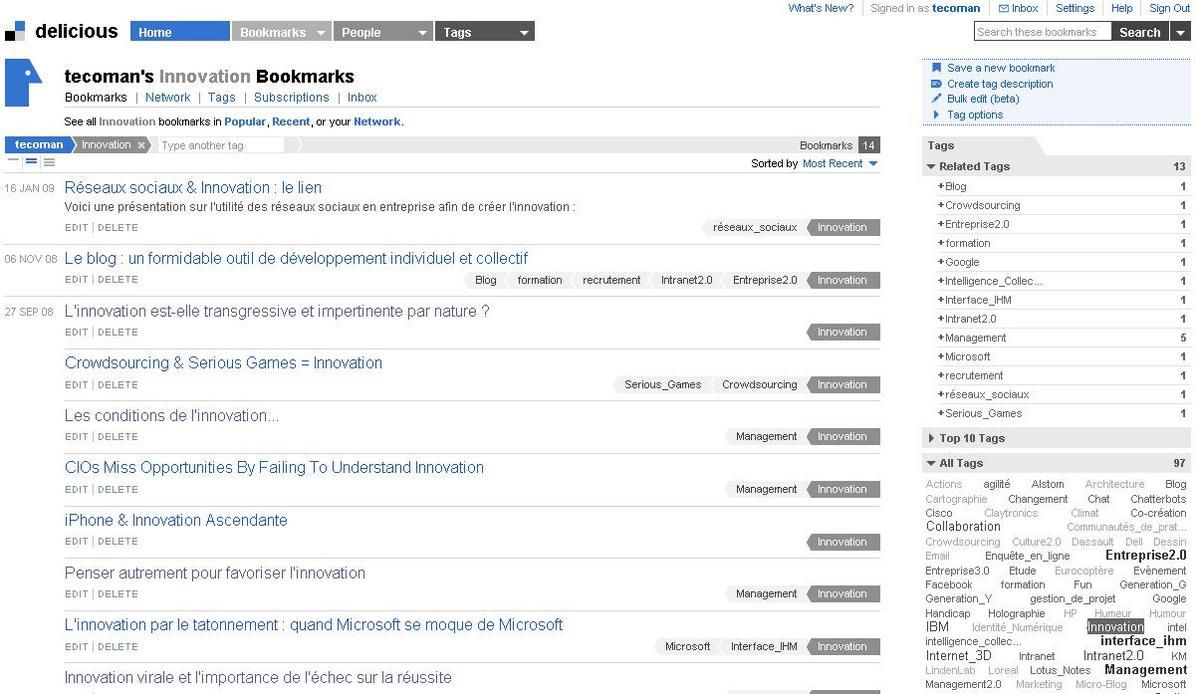Viewport: 1199px width, 694px height.
Task: Open the Recent Innovation bookmarks link
Action: point(291,122)
